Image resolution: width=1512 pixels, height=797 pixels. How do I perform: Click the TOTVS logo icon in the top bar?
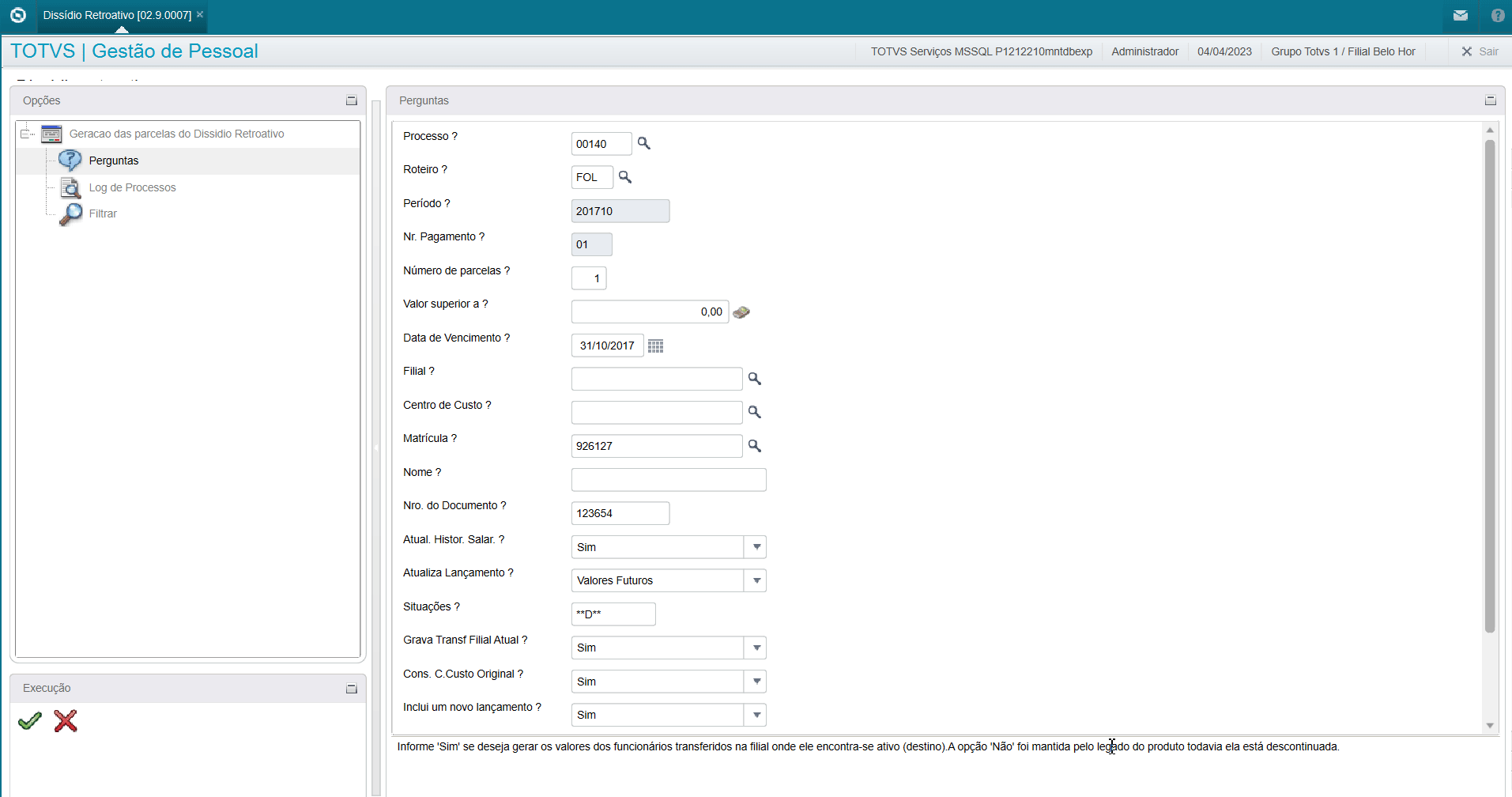pos(18,15)
